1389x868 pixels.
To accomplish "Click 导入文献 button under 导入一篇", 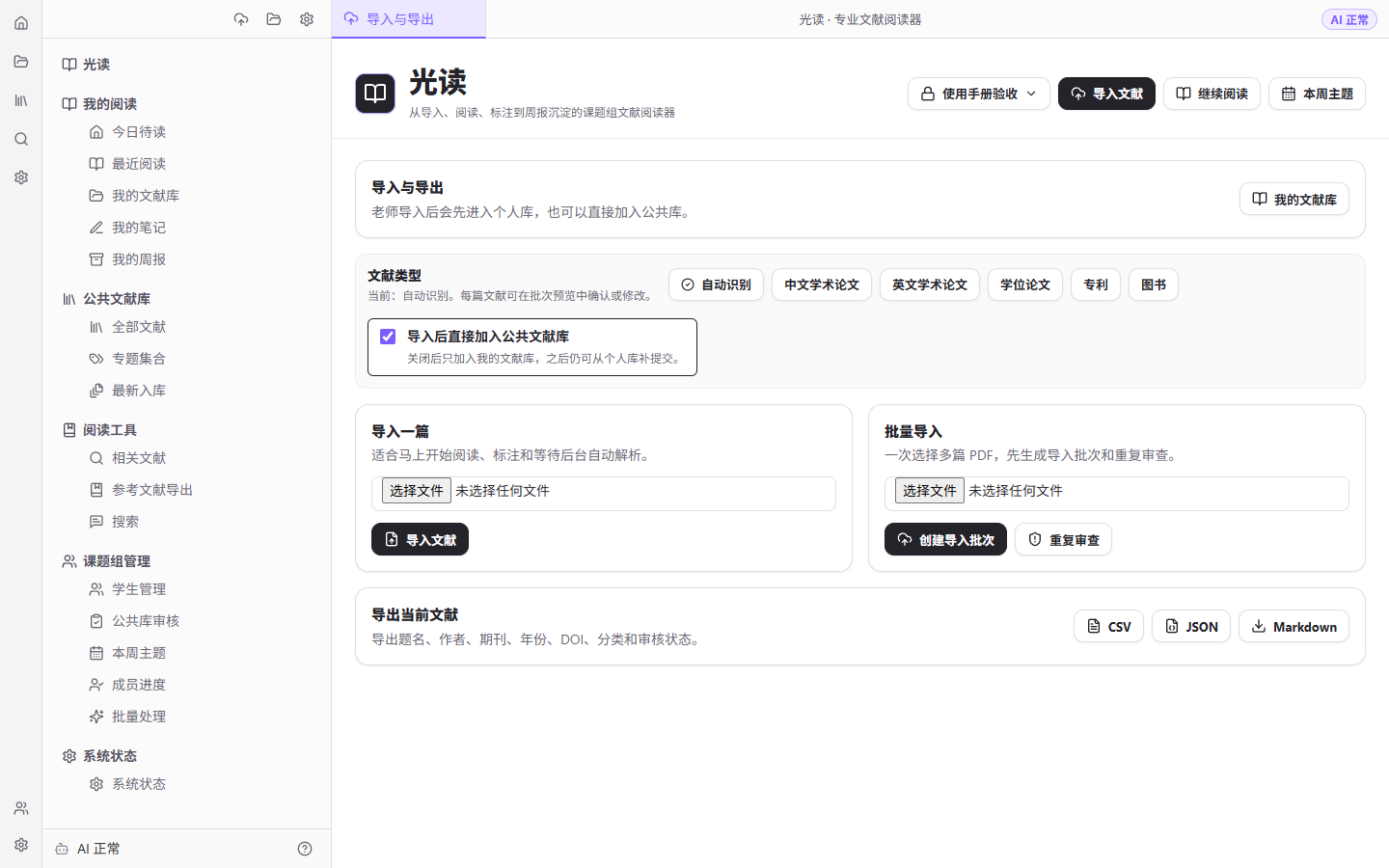I will pos(420,539).
